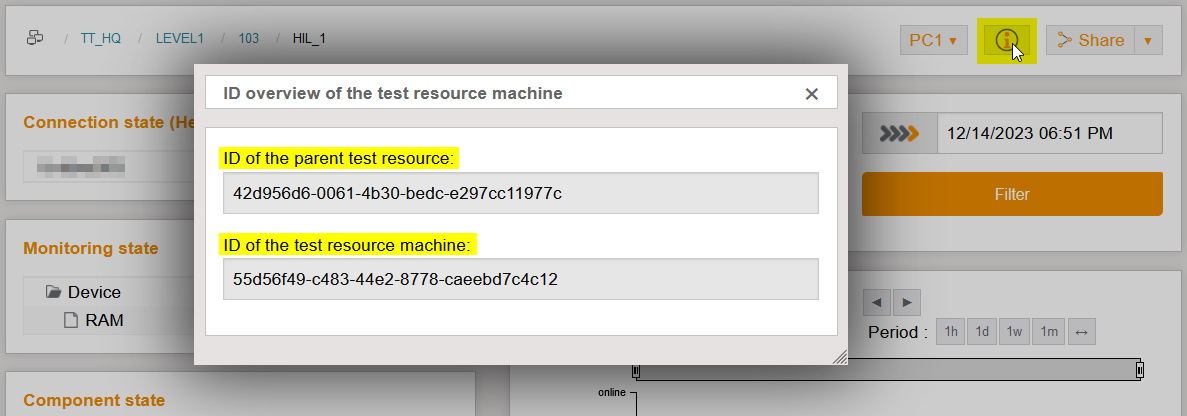Image resolution: width=1187 pixels, height=416 pixels.
Task: Open the PC1 dropdown
Action: (933, 41)
